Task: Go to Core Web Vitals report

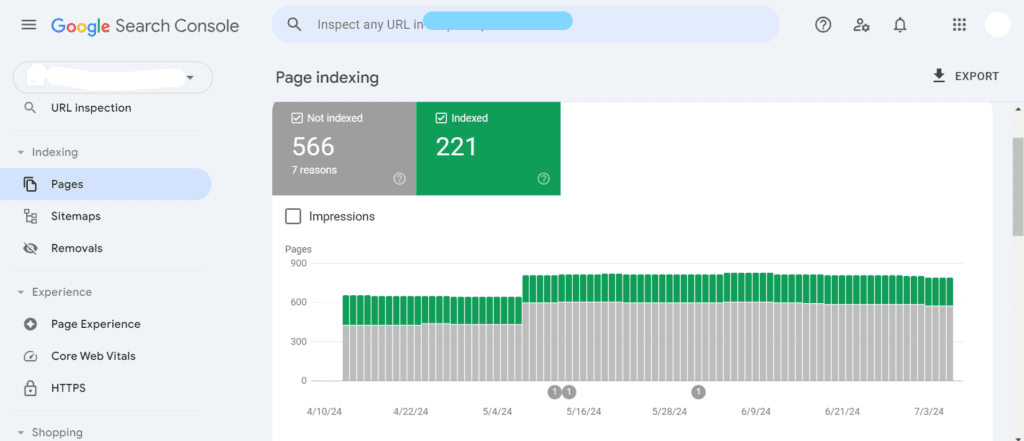Action: pos(92,356)
